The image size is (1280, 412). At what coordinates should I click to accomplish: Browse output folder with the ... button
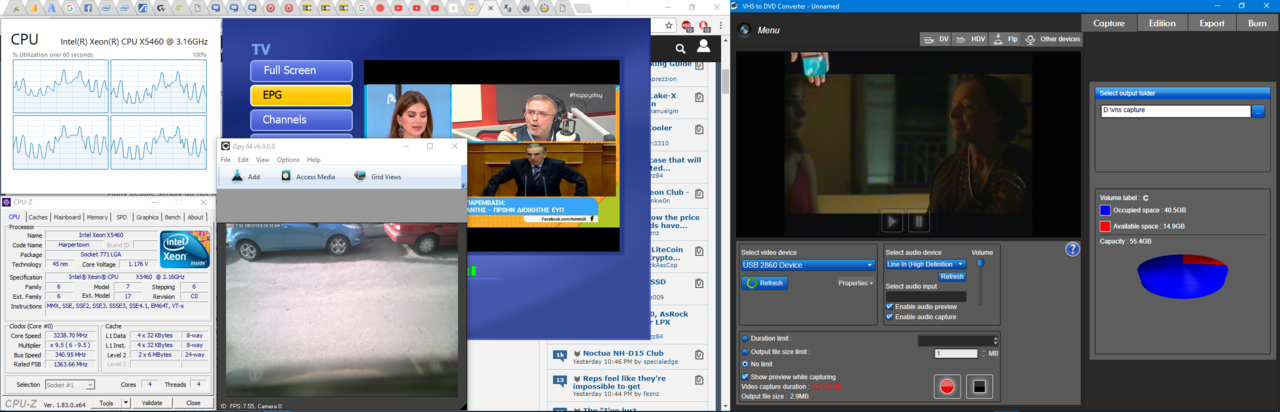(1258, 111)
